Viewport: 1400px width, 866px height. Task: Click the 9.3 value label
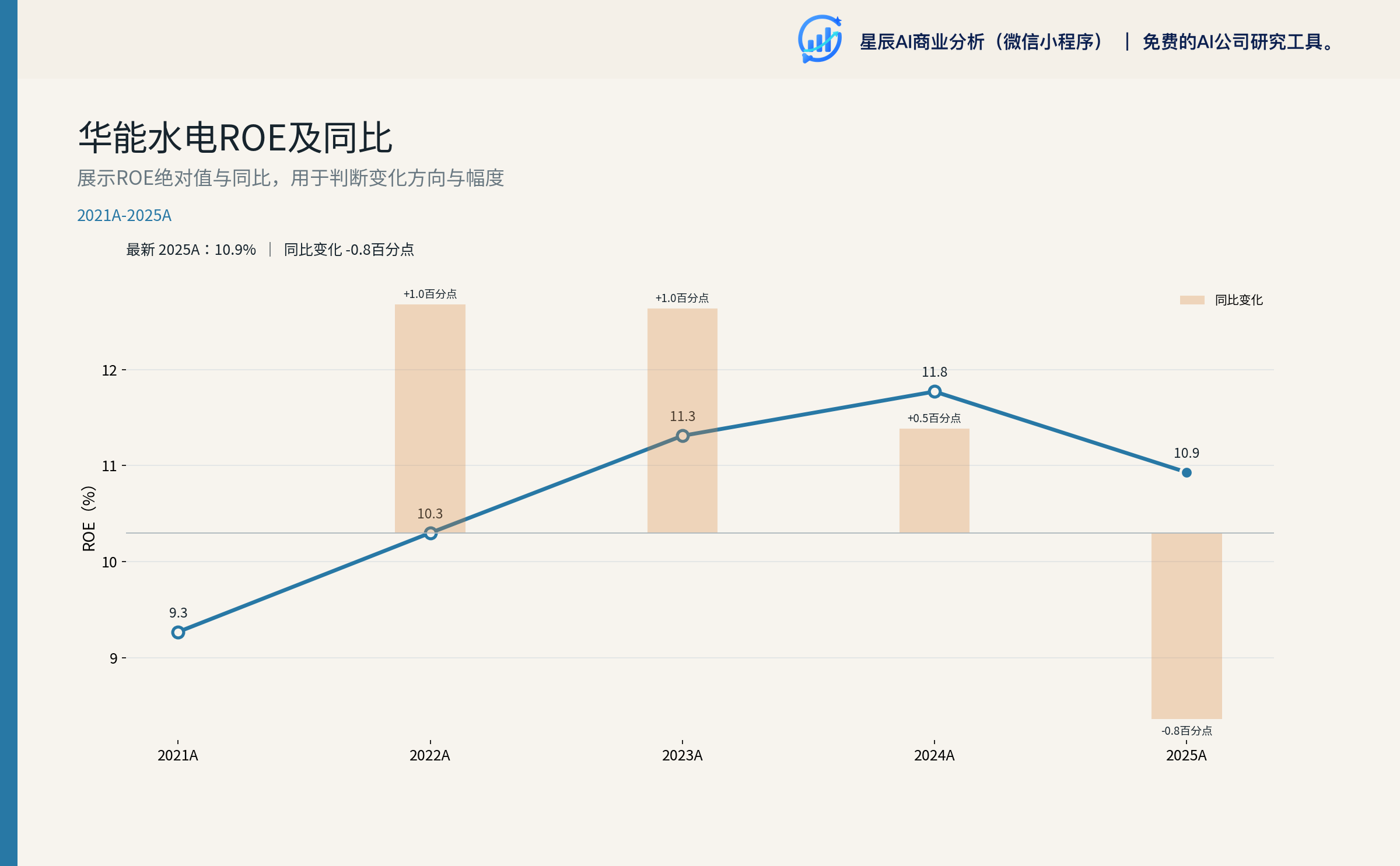click(178, 613)
